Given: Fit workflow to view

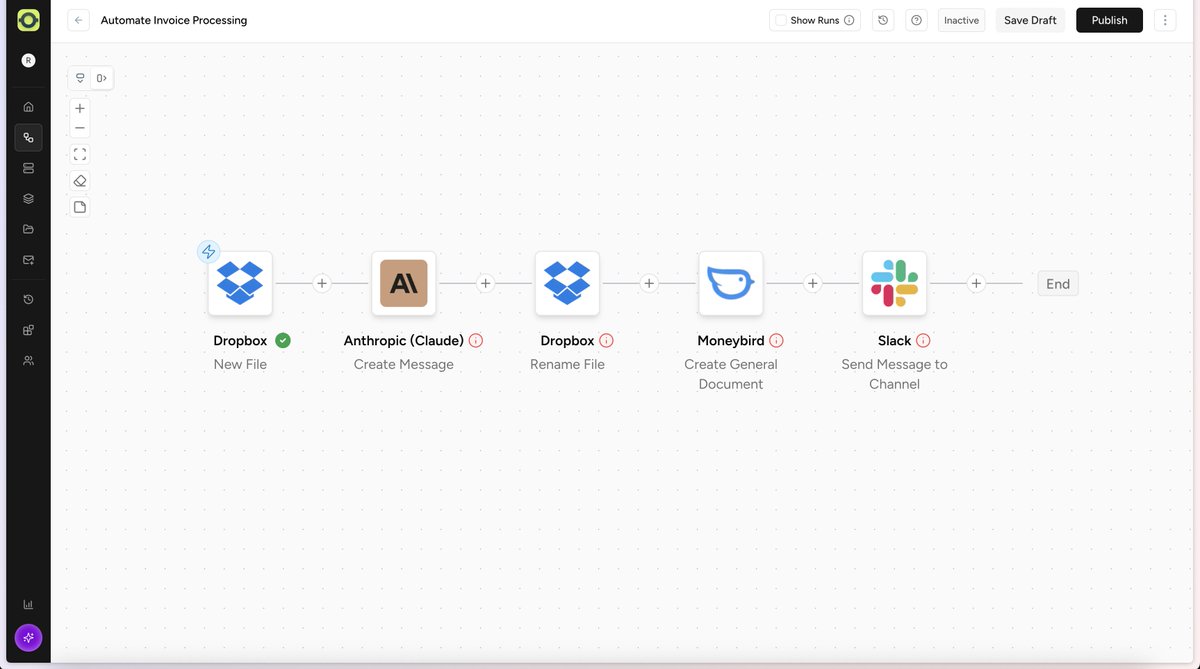Looking at the screenshot, I should [80, 154].
